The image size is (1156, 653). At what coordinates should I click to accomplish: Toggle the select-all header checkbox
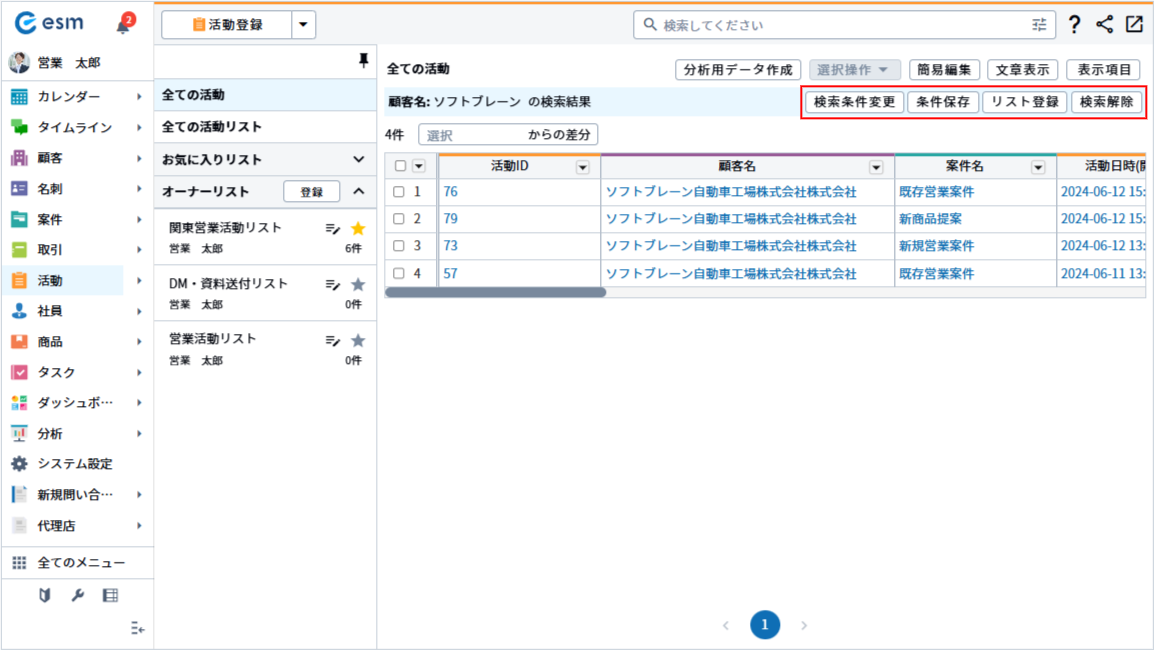401,167
